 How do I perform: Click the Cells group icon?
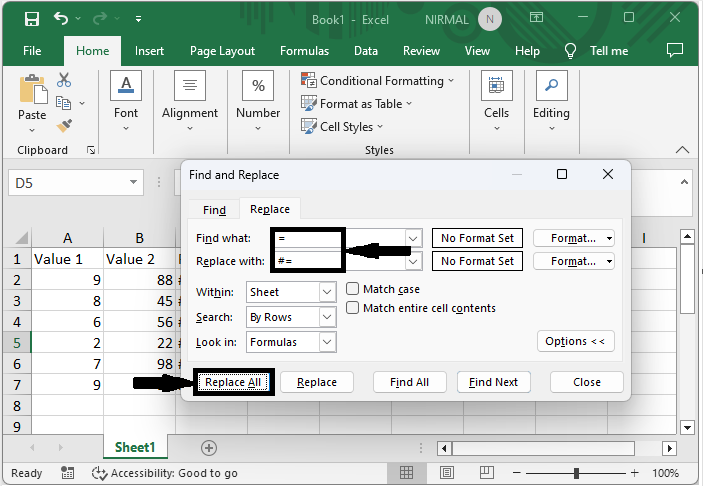[497, 87]
